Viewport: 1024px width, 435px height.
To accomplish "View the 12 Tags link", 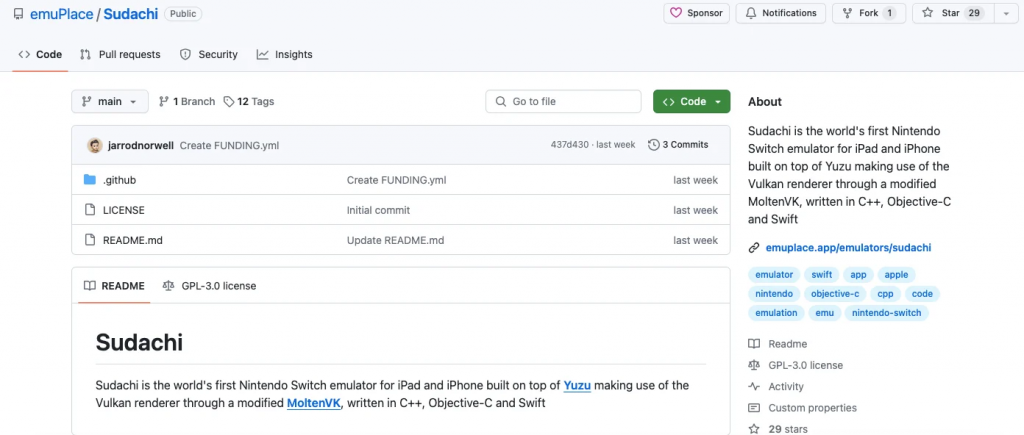I will pos(249,101).
